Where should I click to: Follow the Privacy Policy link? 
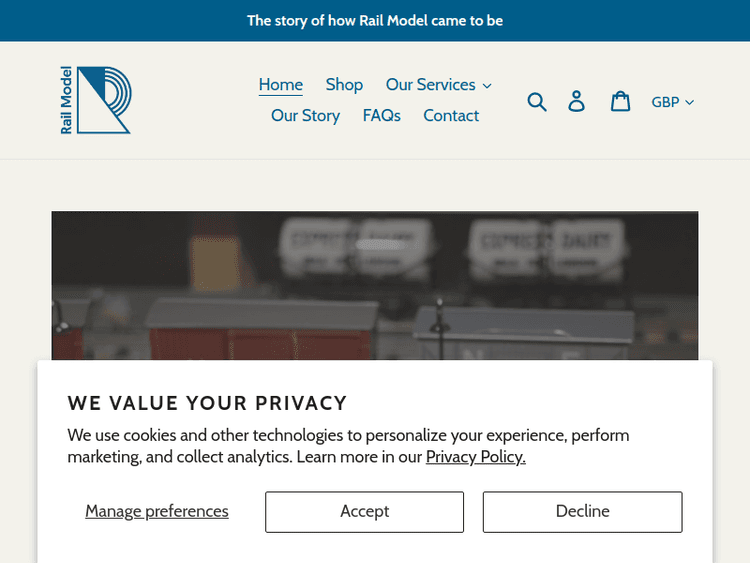[x=476, y=457]
